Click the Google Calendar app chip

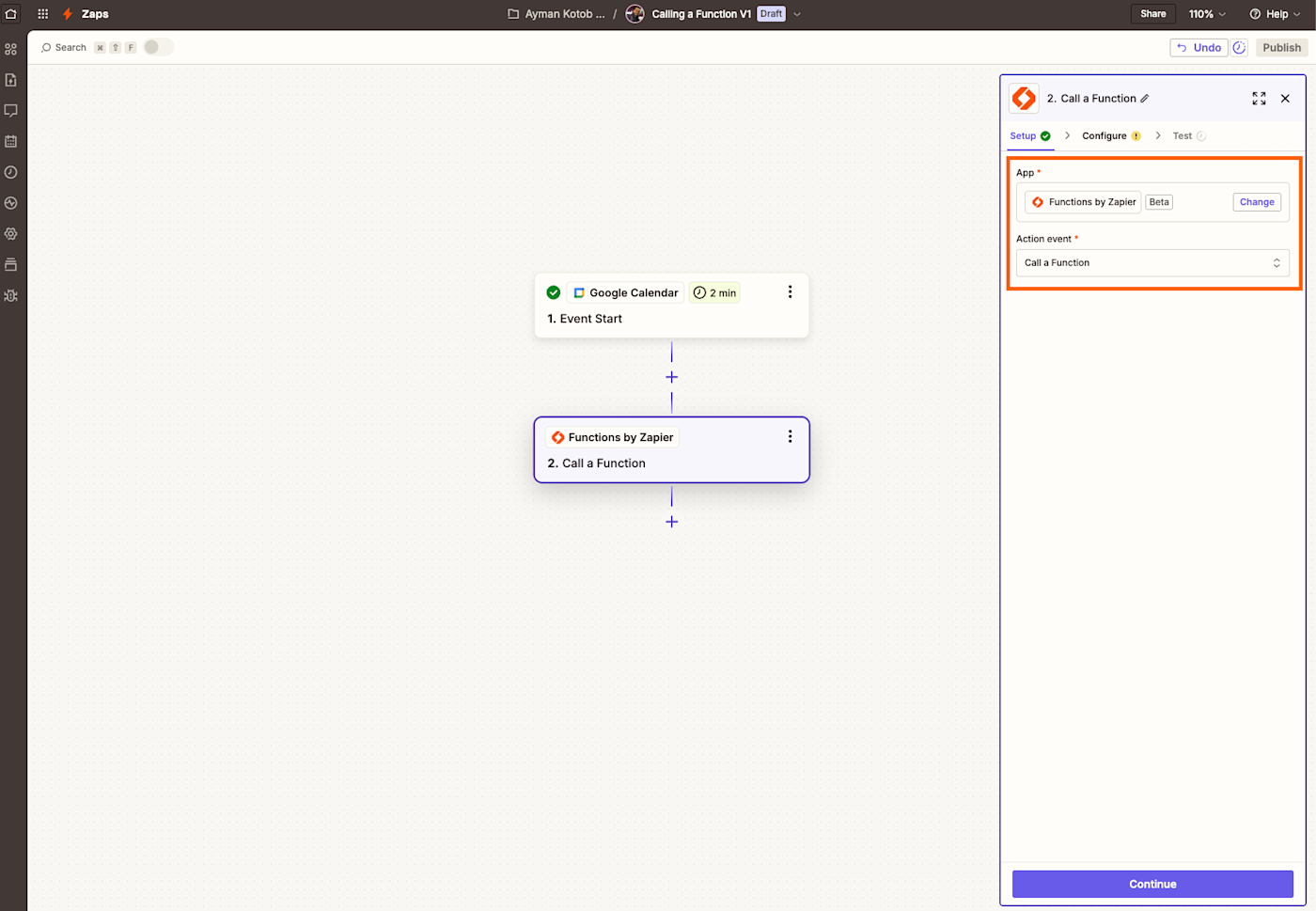625,292
